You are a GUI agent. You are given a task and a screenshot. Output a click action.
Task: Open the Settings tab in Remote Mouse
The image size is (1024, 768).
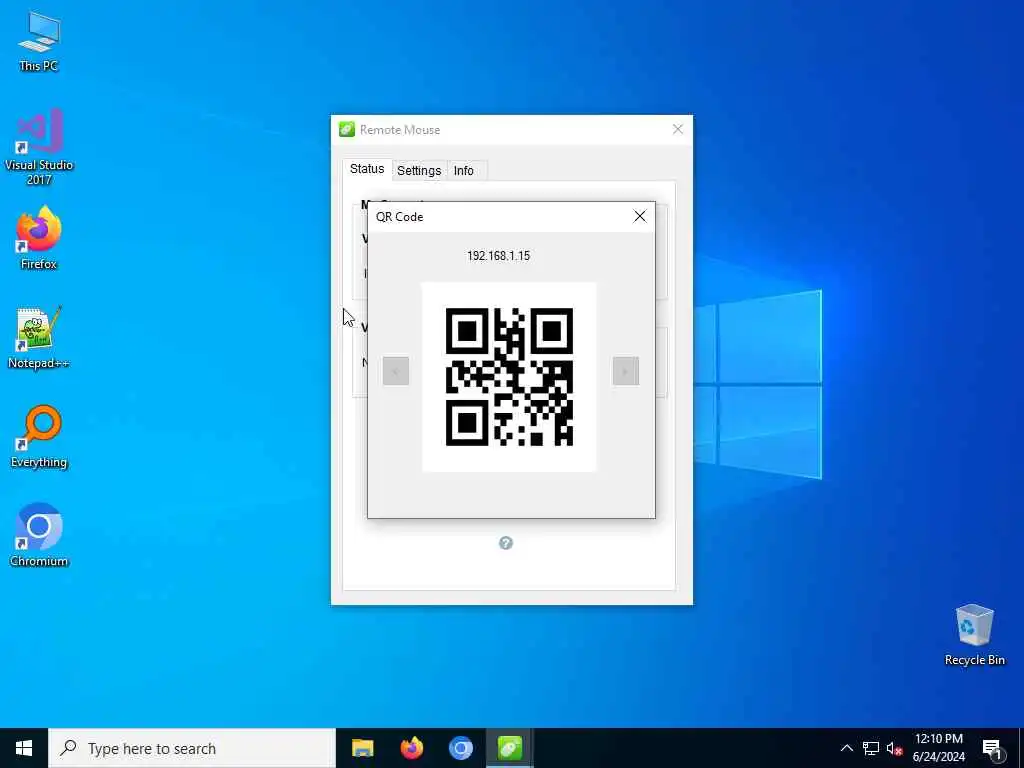coord(419,170)
